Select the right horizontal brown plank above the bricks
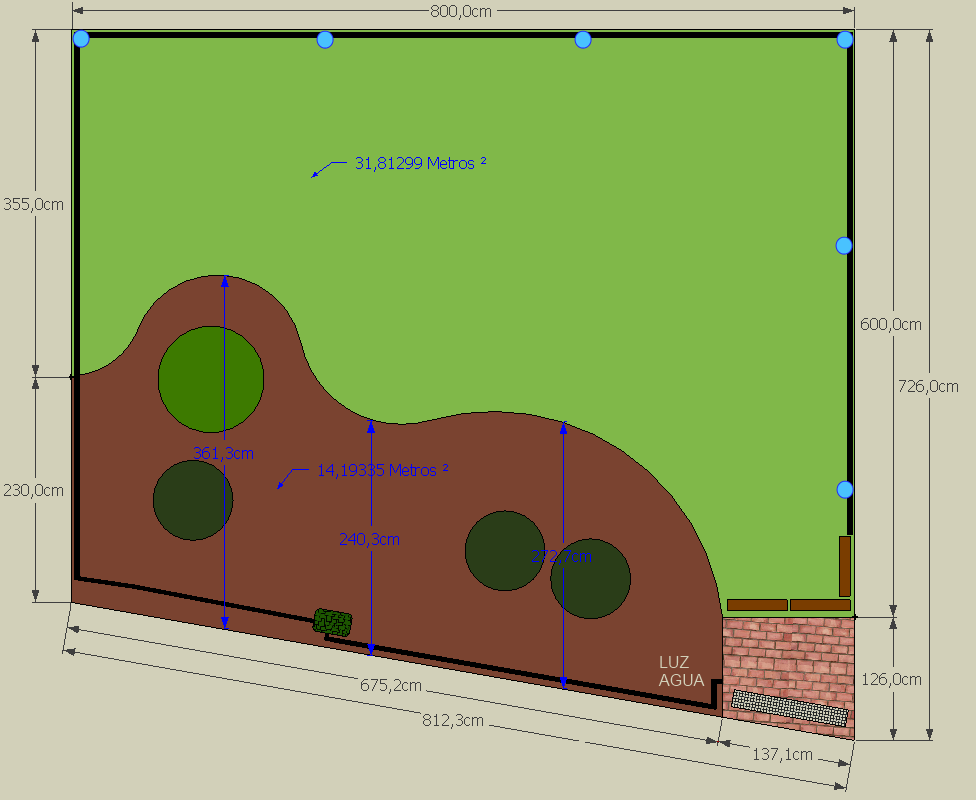Screen dimensions: 976x800 coord(820,605)
